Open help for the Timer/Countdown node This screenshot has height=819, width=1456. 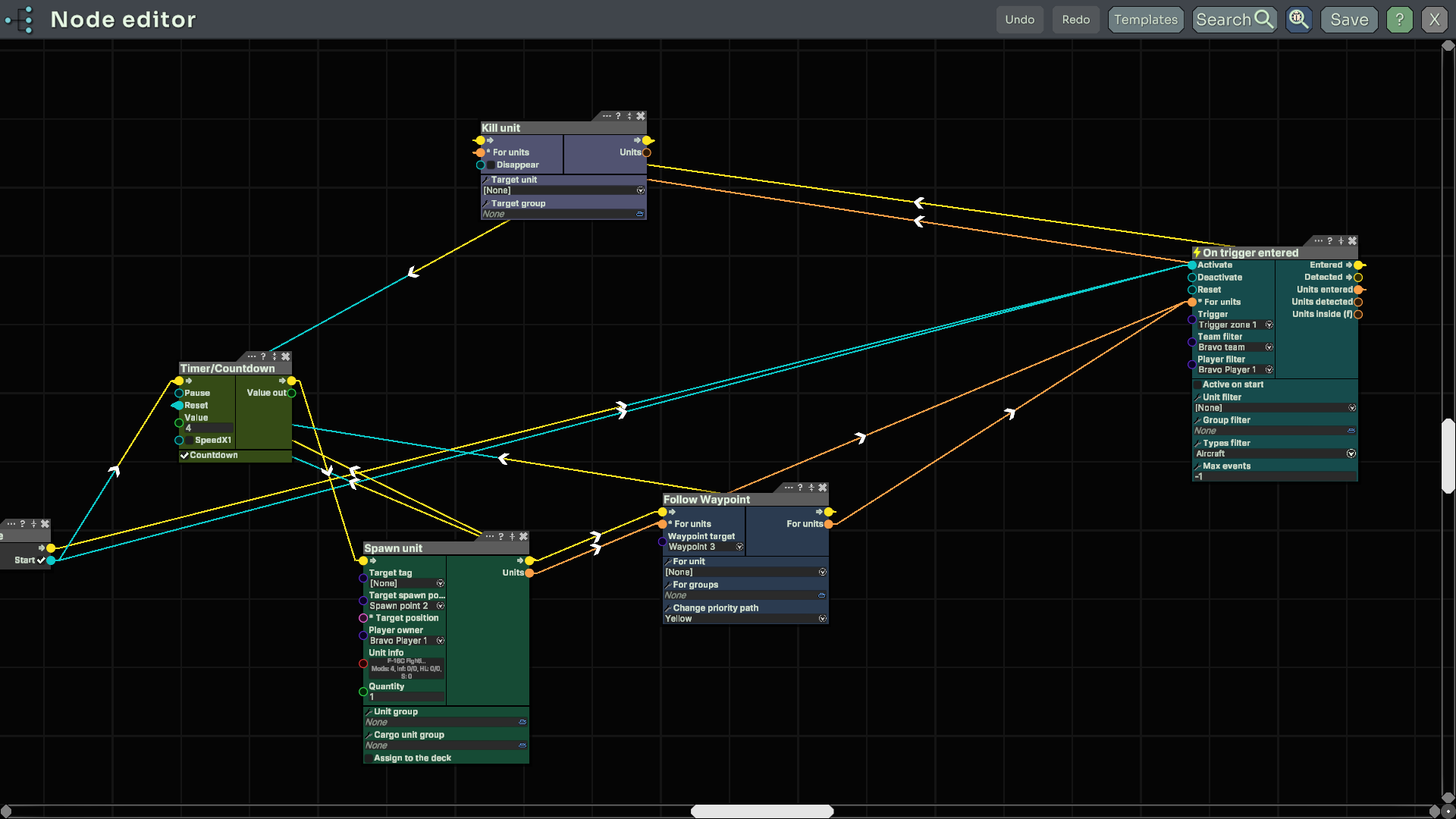click(263, 356)
